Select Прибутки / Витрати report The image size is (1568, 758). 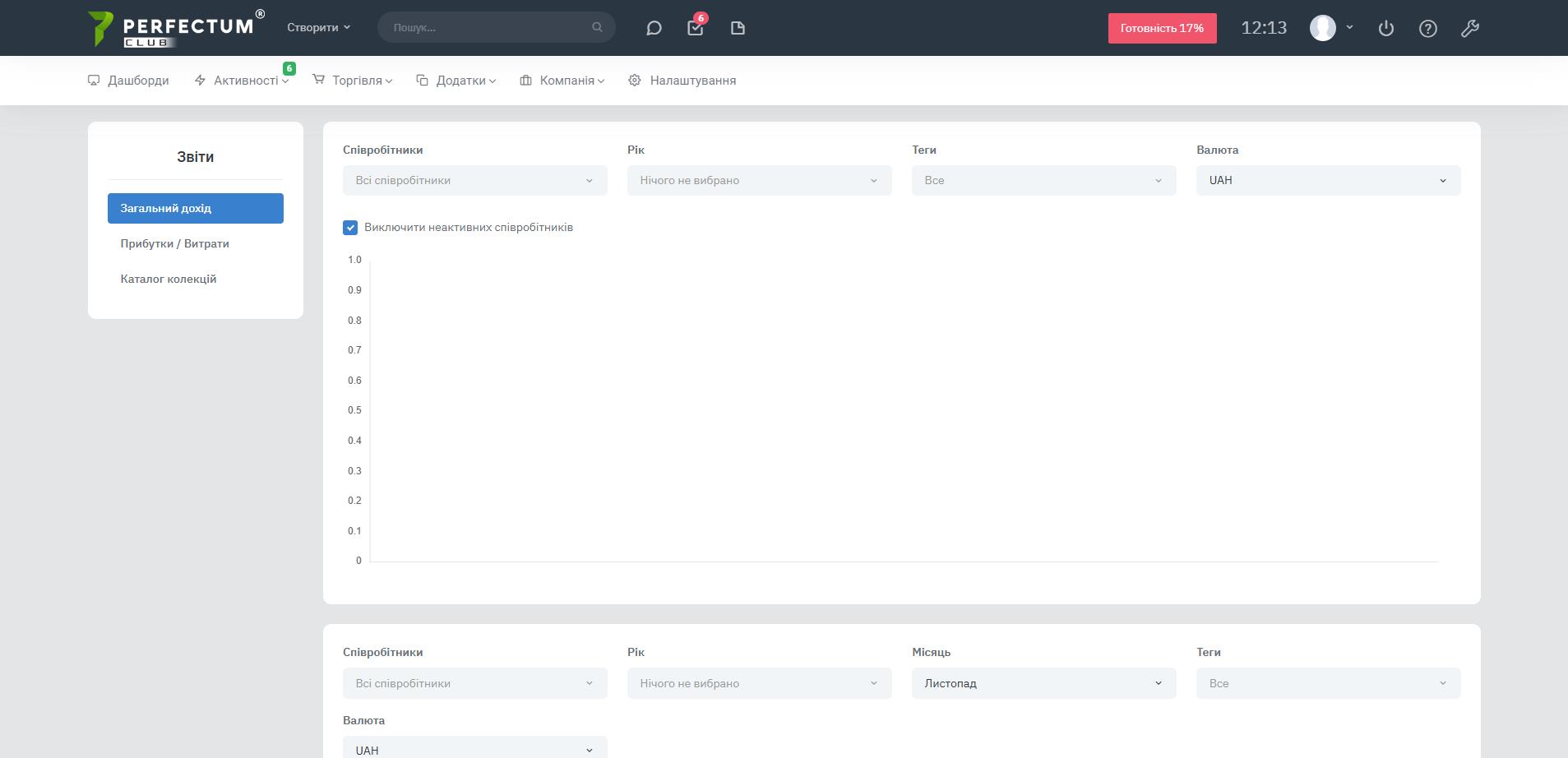click(x=174, y=244)
